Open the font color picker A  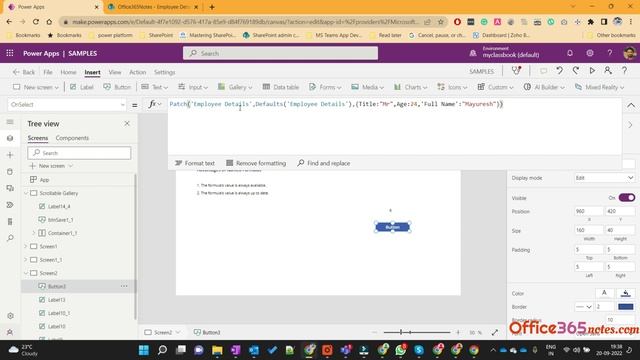(x=604, y=293)
